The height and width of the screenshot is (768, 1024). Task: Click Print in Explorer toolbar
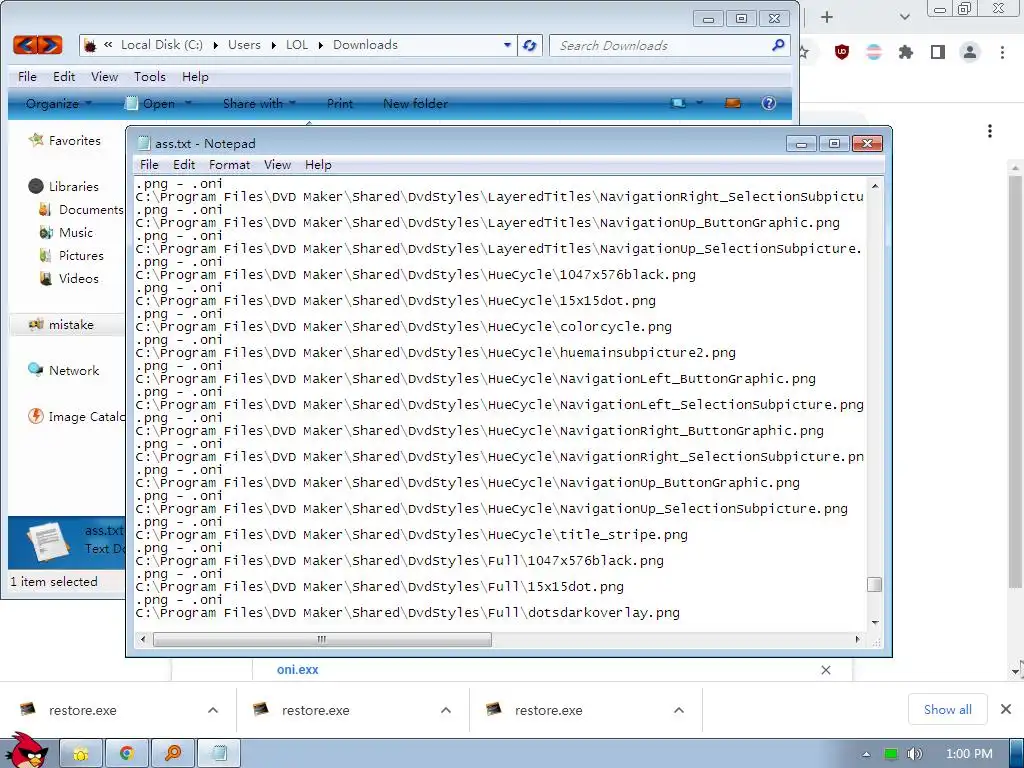[340, 103]
